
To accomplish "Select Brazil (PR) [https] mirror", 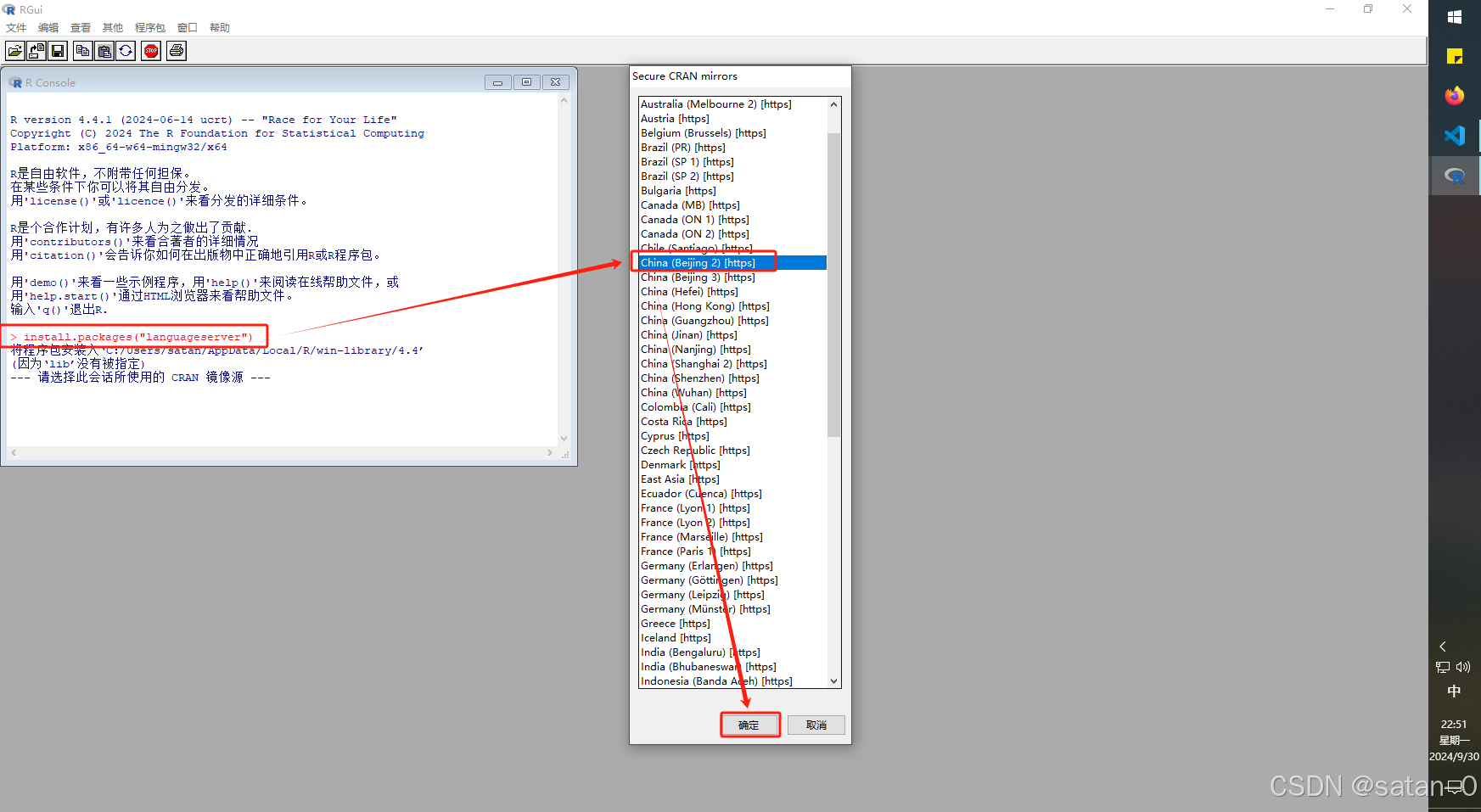I will pos(732,148).
